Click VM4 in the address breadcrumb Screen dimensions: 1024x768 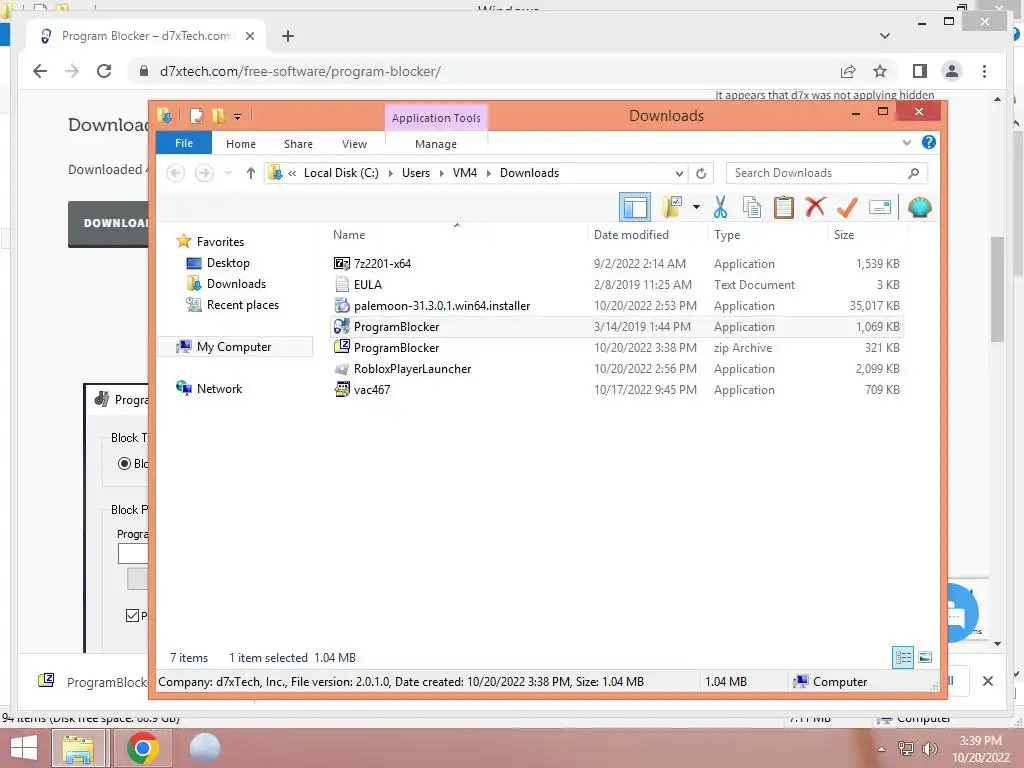click(x=464, y=173)
